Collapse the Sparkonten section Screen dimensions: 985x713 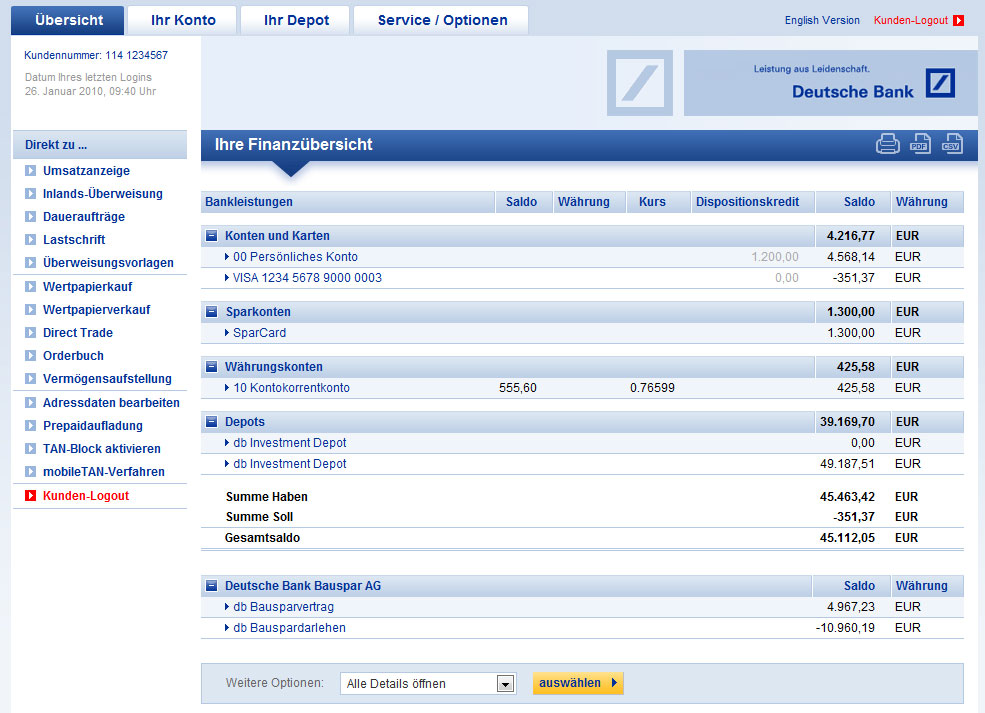[212, 312]
